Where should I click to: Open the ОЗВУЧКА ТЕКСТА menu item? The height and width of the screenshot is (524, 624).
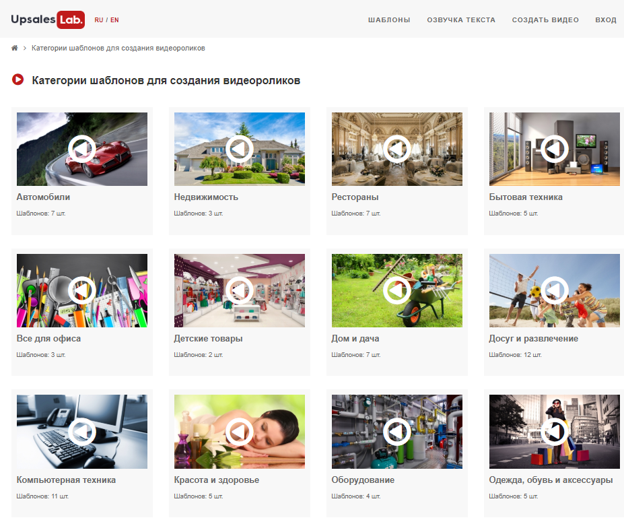click(x=461, y=20)
